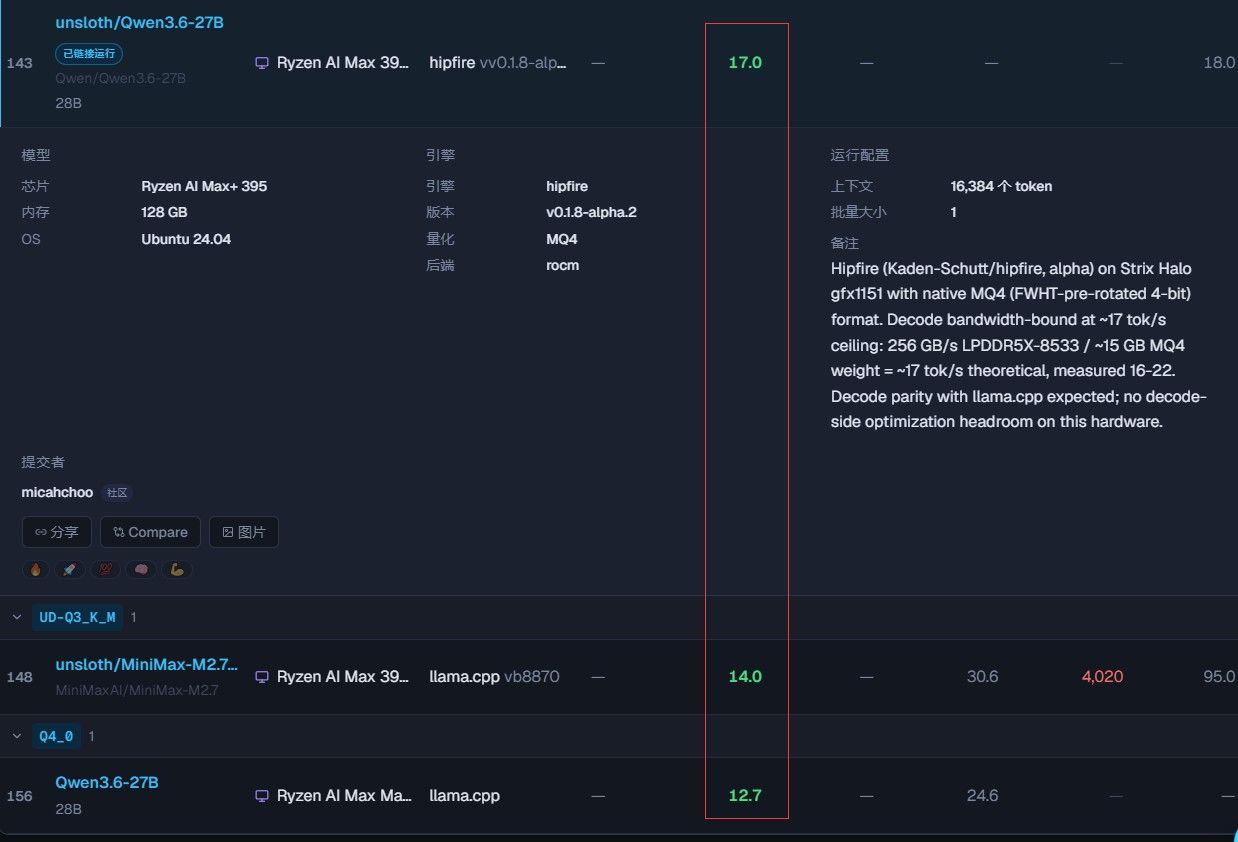Click row number 143
The image size is (1238, 842).
(x=19, y=63)
